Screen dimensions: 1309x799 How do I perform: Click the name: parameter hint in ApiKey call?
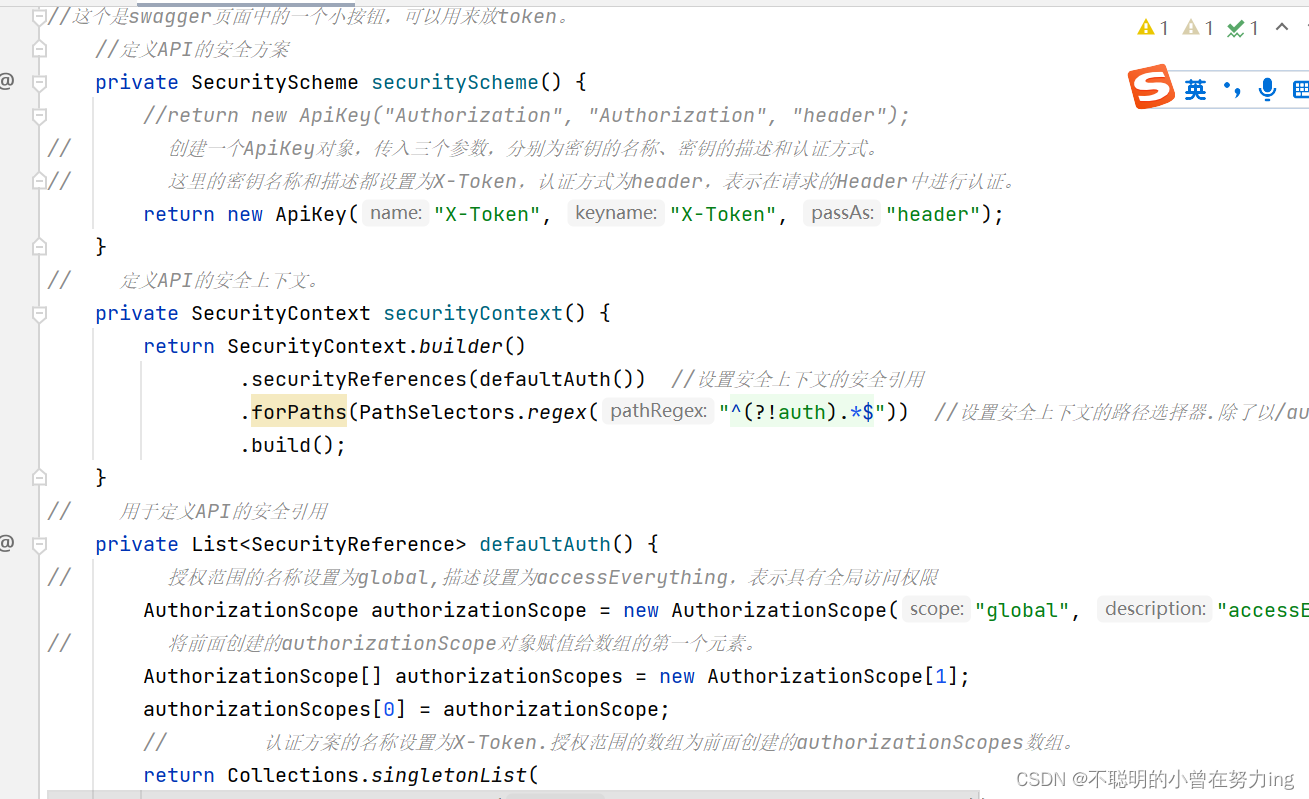(x=394, y=212)
